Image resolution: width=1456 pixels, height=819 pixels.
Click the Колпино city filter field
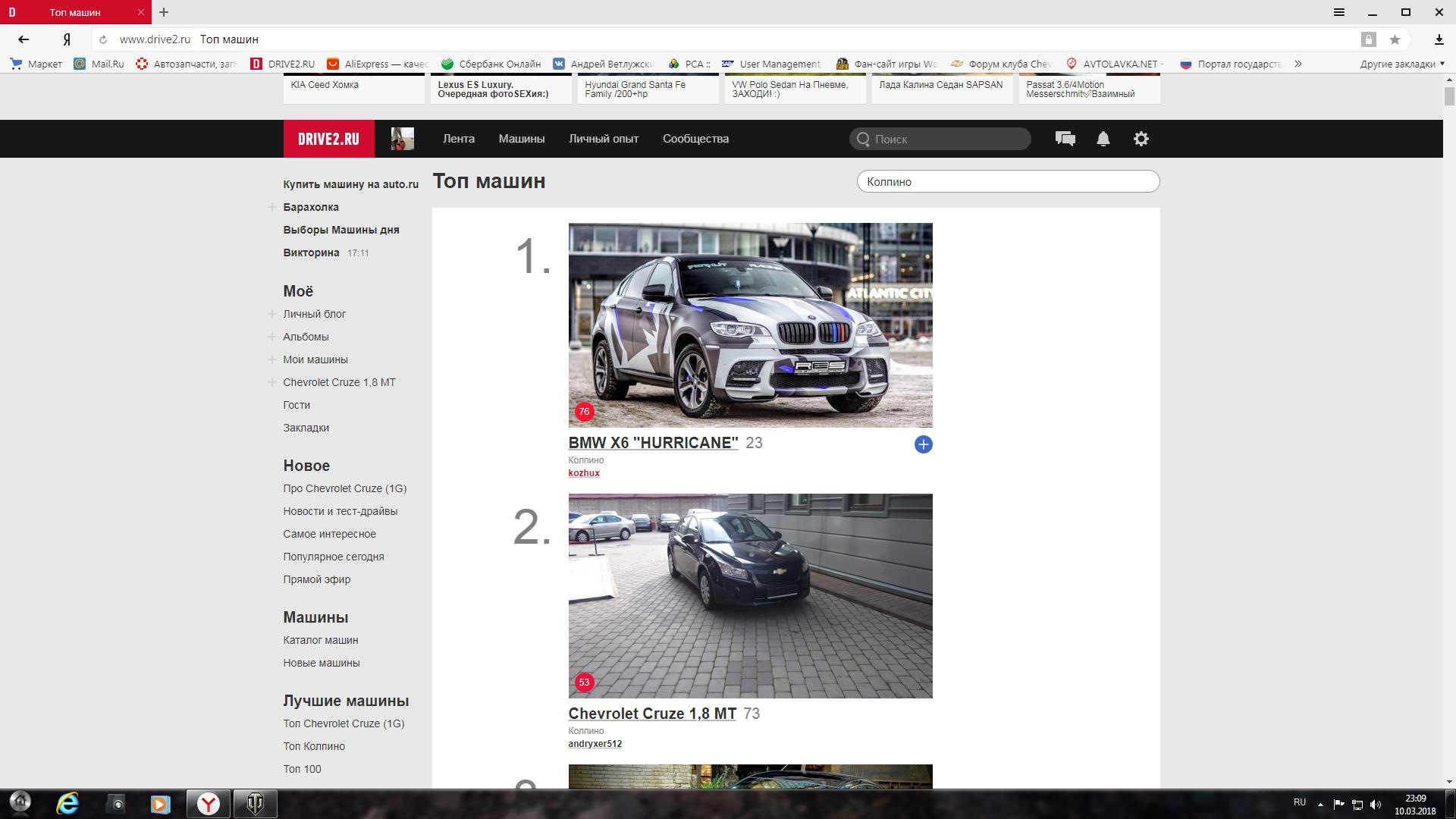[x=1008, y=182]
